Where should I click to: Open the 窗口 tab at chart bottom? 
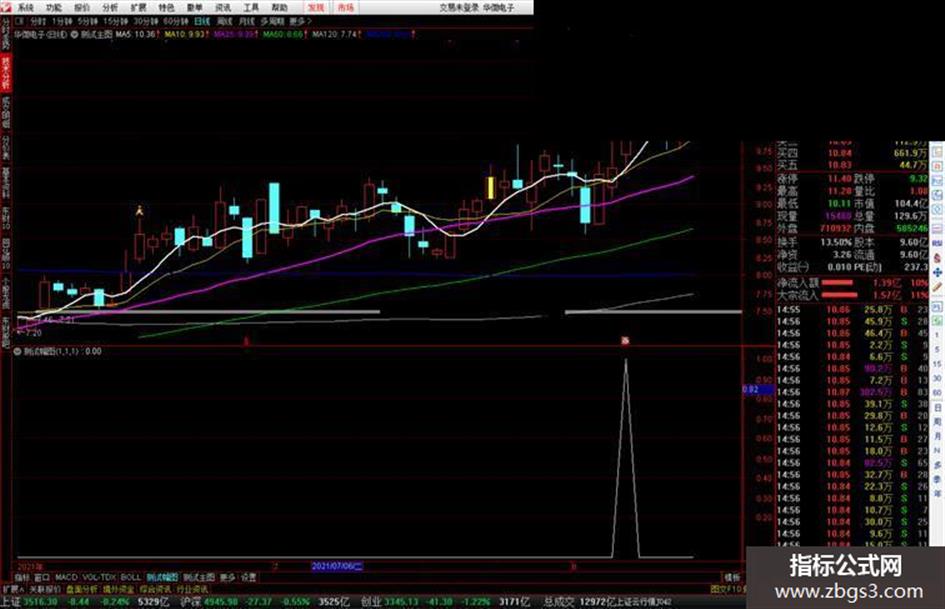[x=42, y=578]
